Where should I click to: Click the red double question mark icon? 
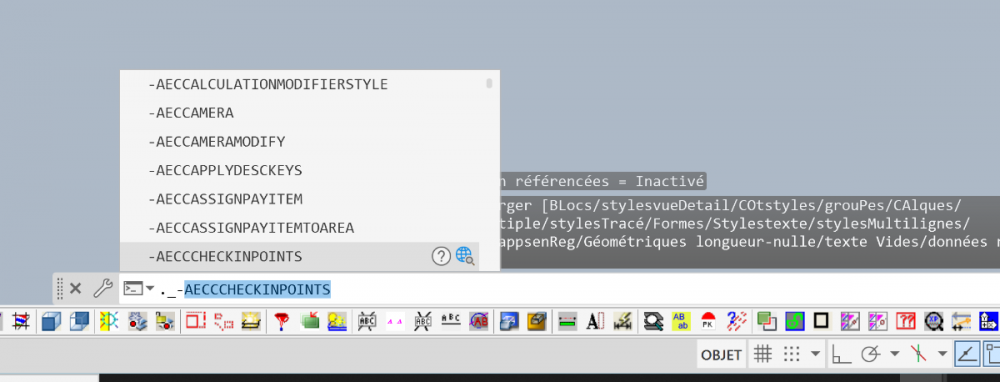point(906,321)
